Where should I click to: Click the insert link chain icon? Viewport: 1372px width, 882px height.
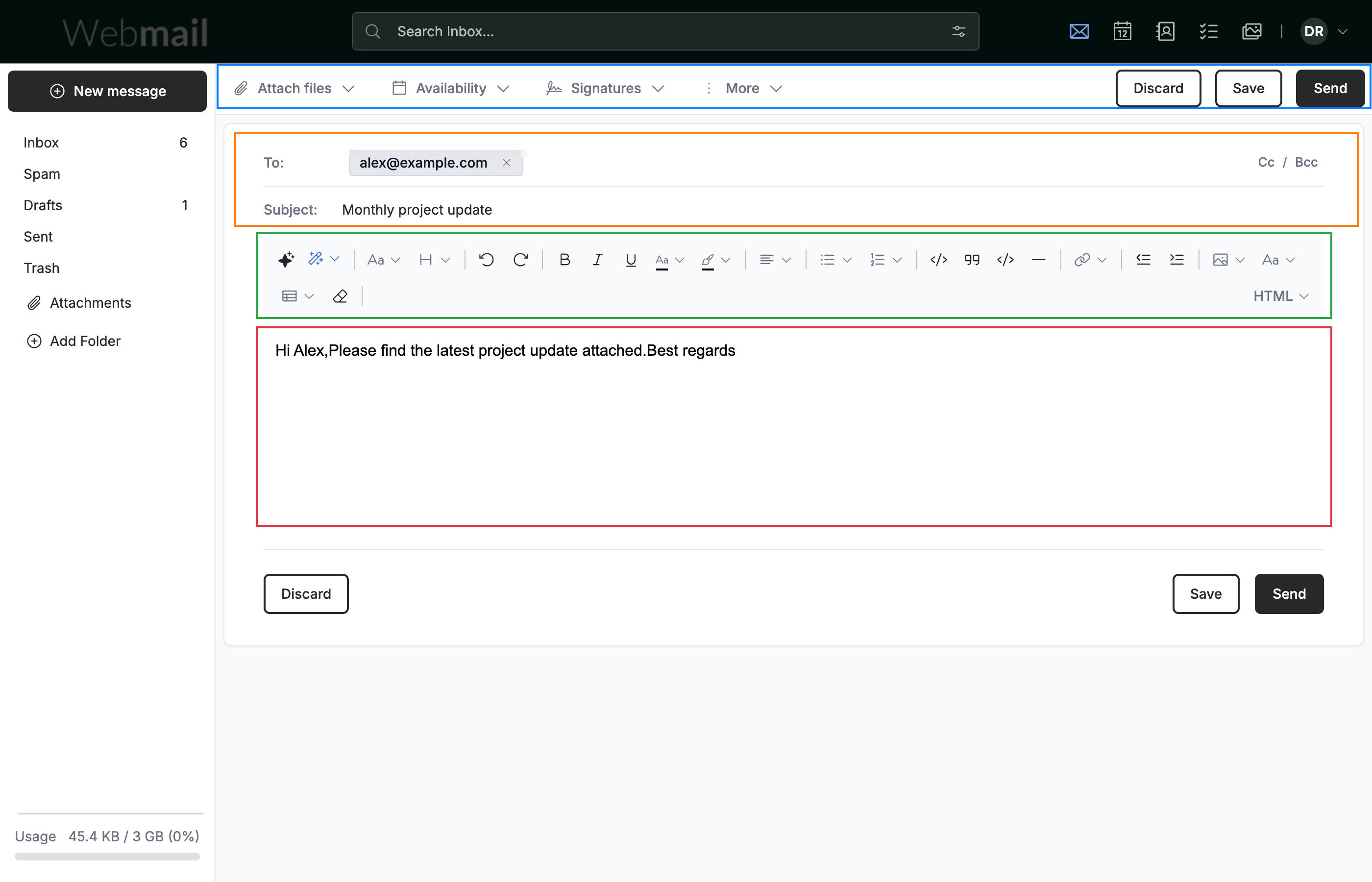click(1082, 260)
